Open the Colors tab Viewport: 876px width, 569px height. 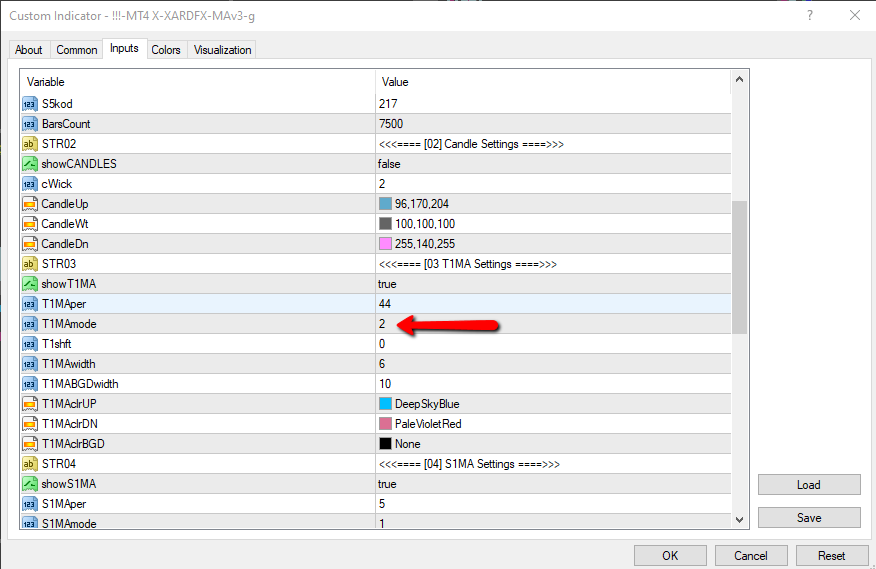point(166,50)
